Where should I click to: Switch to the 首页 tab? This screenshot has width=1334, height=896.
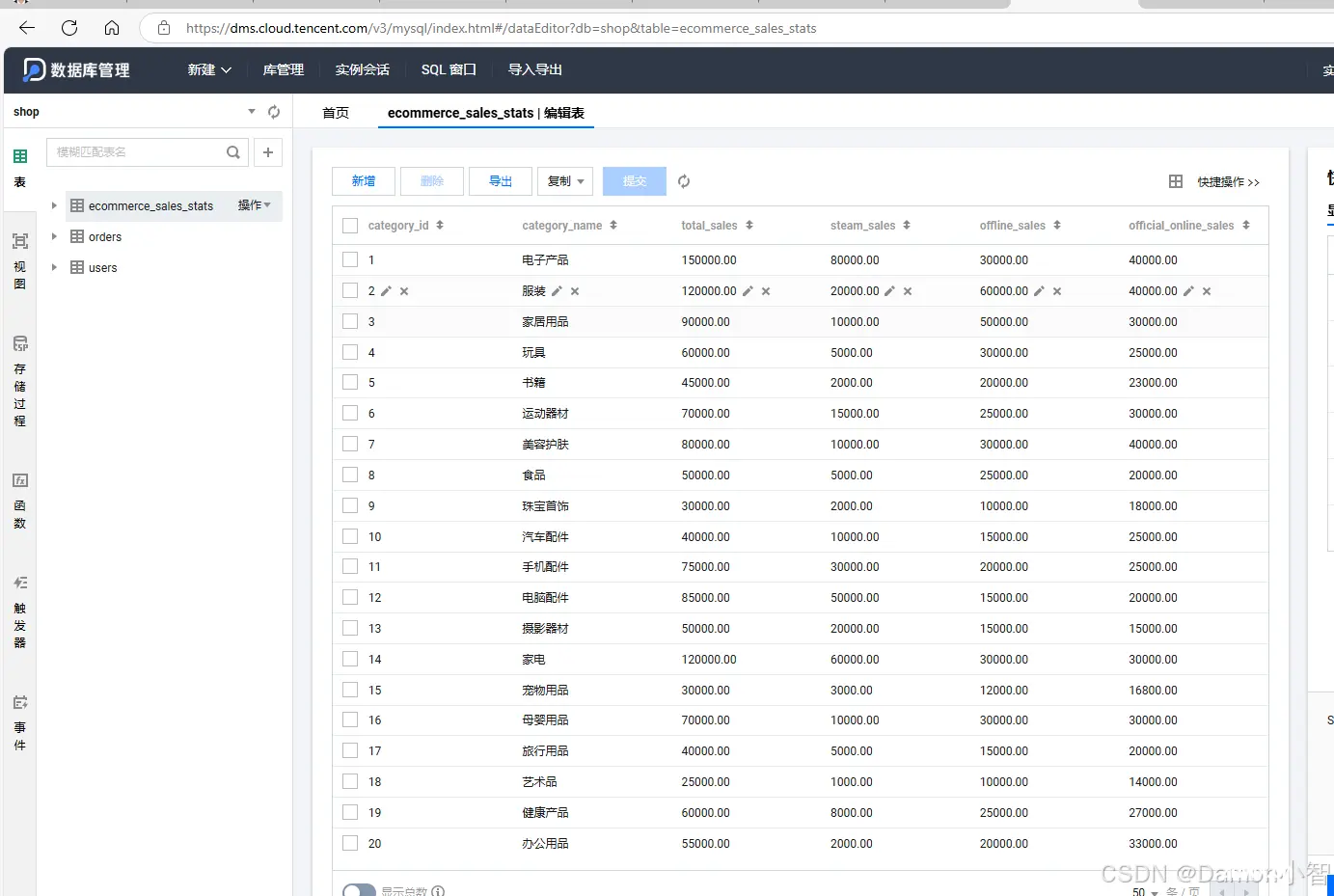(x=336, y=113)
